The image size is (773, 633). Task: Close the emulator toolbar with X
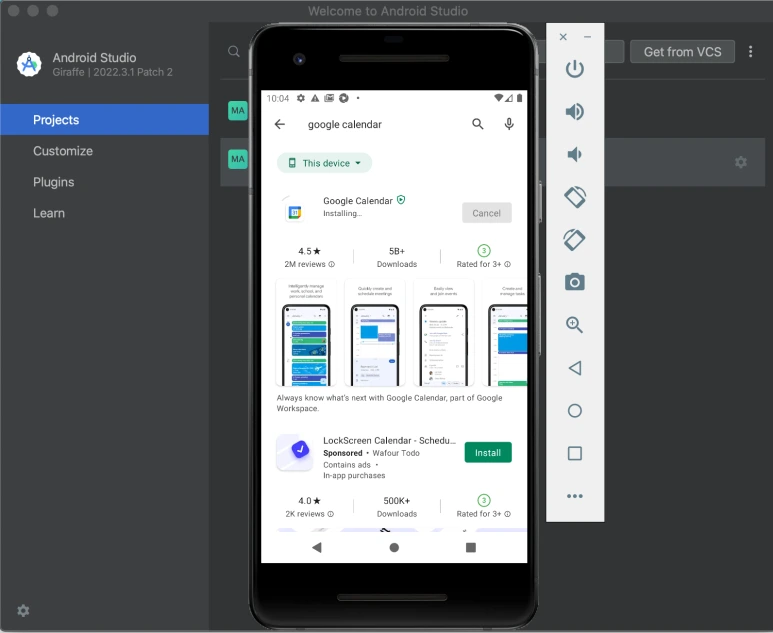563,36
